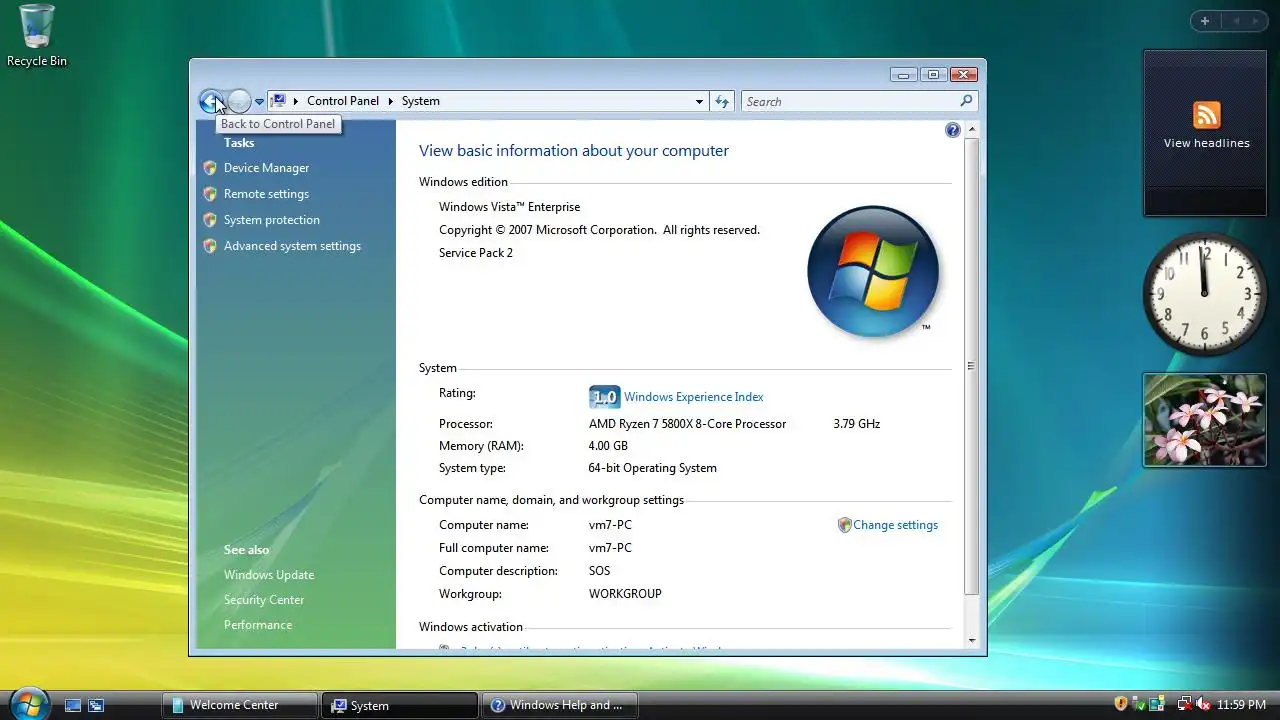Image resolution: width=1280 pixels, height=720 pixels.
Task: Select the System taskbar button
Action: coord(400,705)
